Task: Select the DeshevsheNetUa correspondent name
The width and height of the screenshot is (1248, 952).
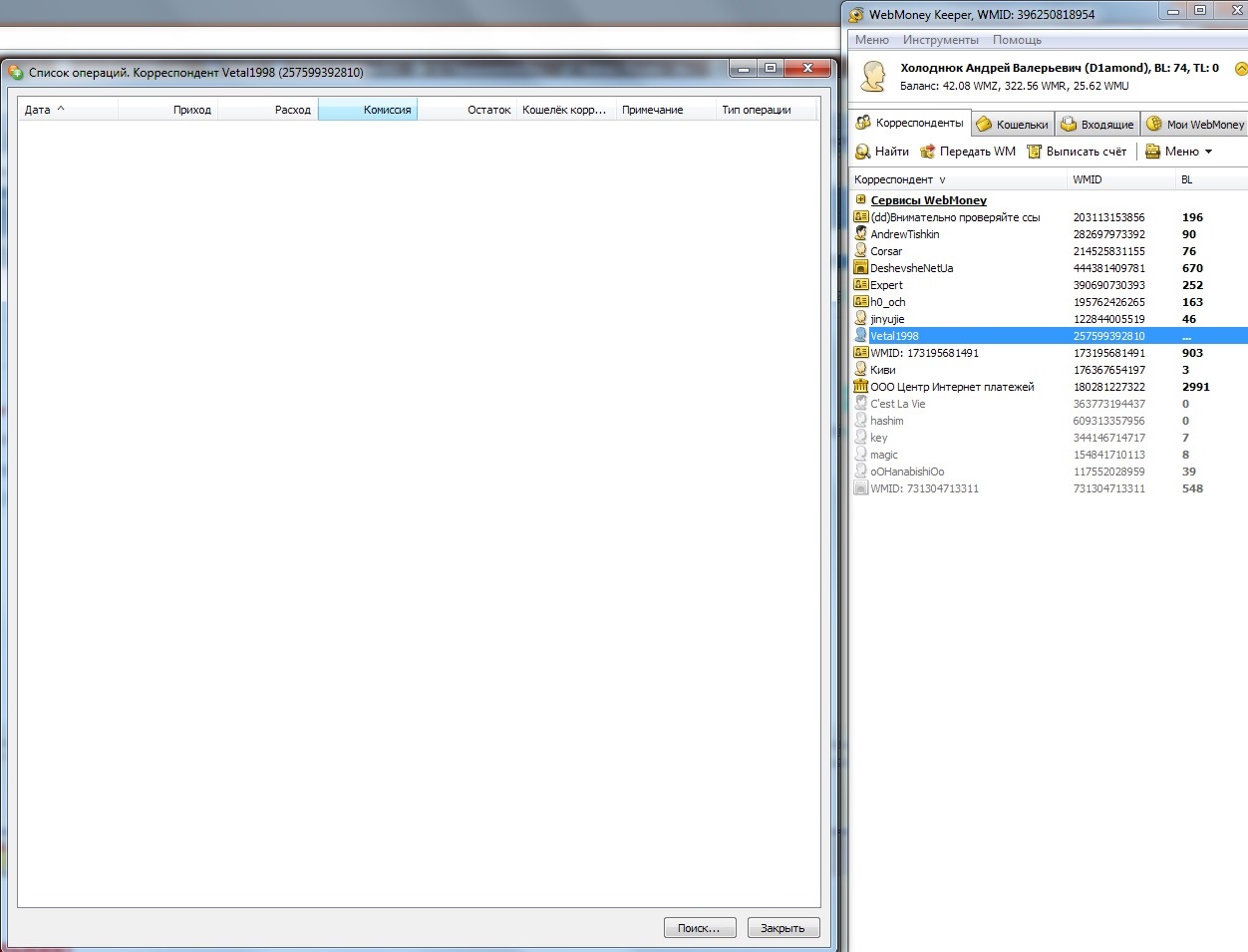Action: coord(911,268)
